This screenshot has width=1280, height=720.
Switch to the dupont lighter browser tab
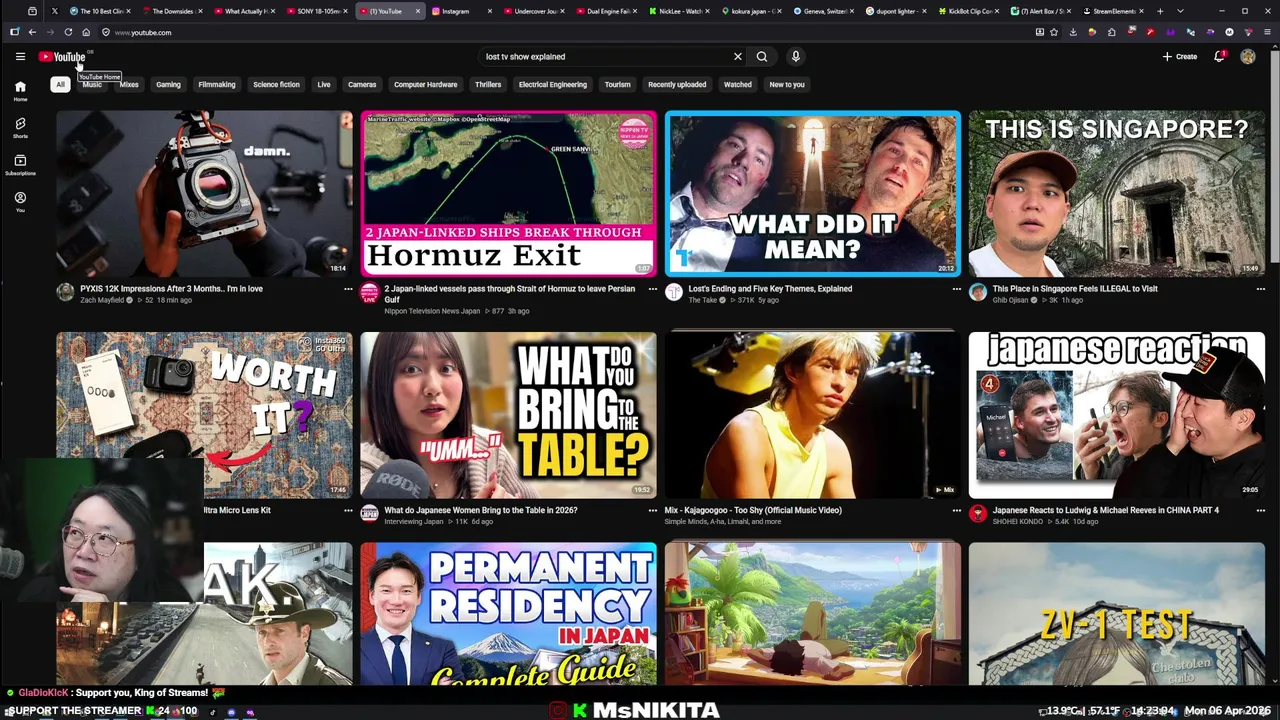tap(896, 11)
